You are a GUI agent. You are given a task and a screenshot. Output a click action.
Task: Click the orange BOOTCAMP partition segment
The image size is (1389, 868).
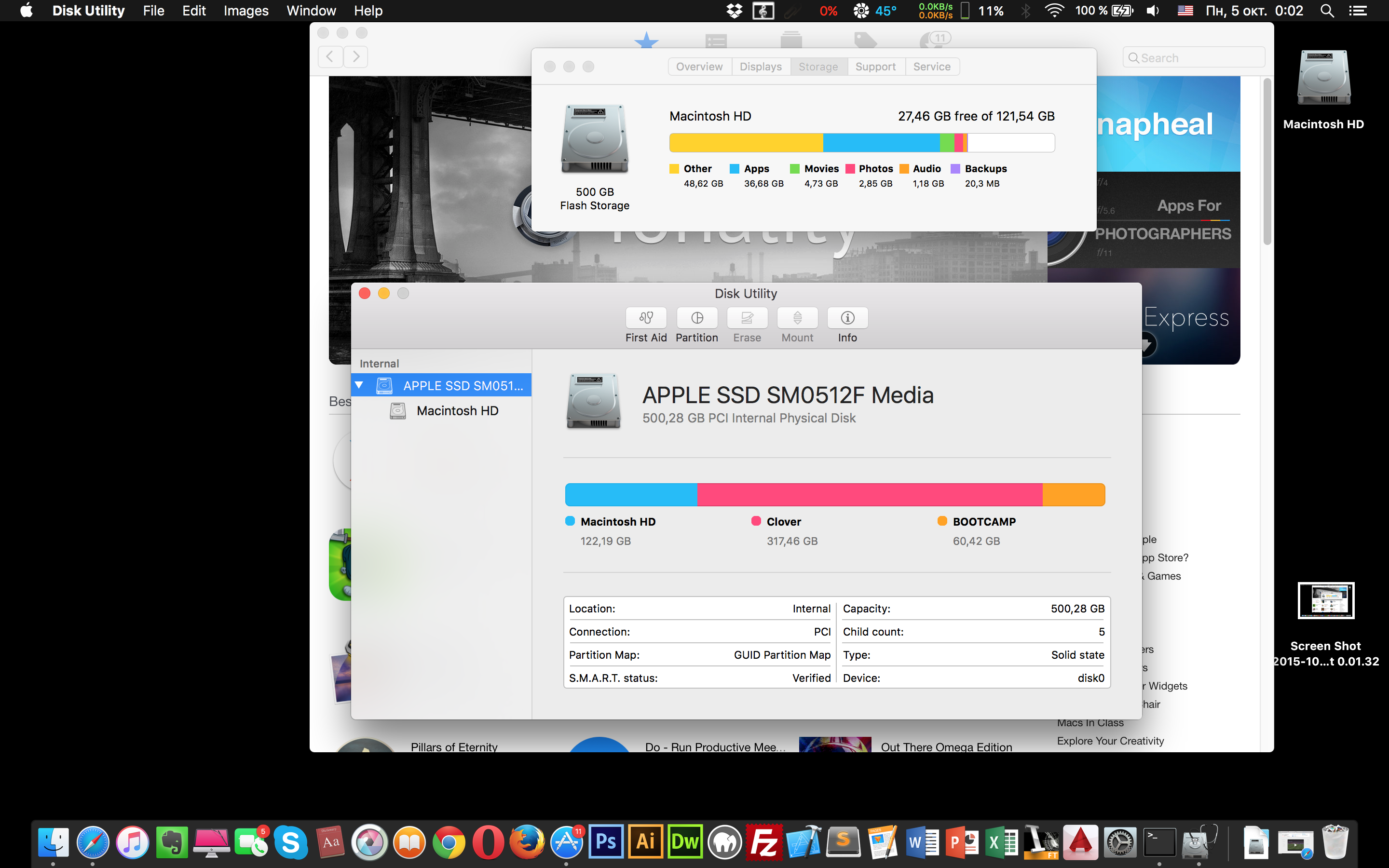pyautogui.click(x=1073, y=495)
